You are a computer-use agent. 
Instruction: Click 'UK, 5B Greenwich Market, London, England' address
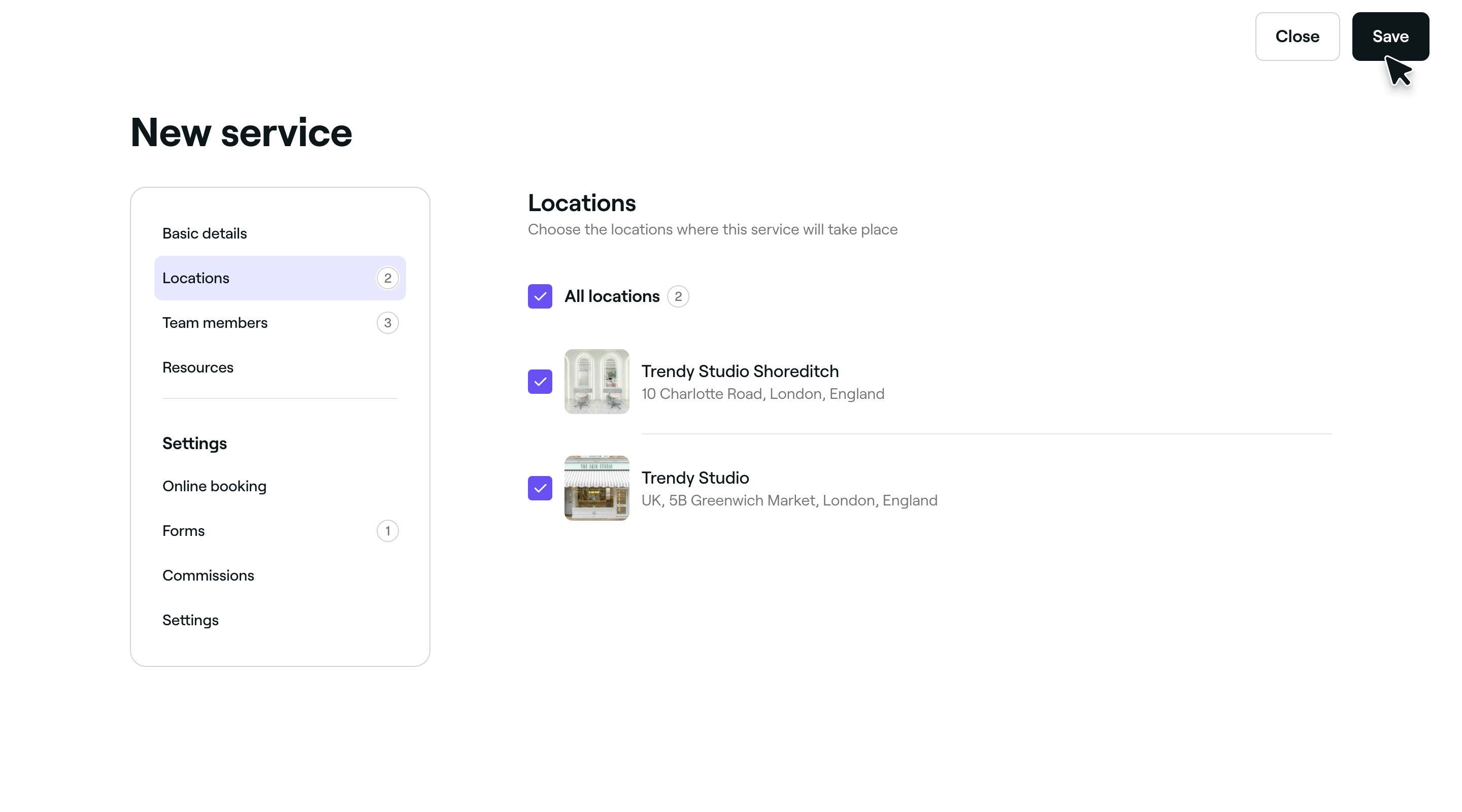[x=789, y=500]
